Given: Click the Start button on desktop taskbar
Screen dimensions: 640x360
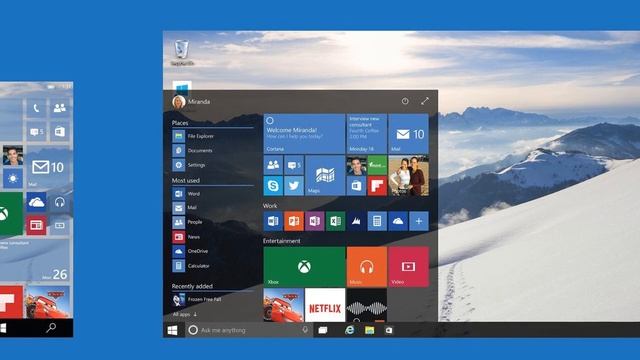Looking at the screenshot, I should point(173,330).
